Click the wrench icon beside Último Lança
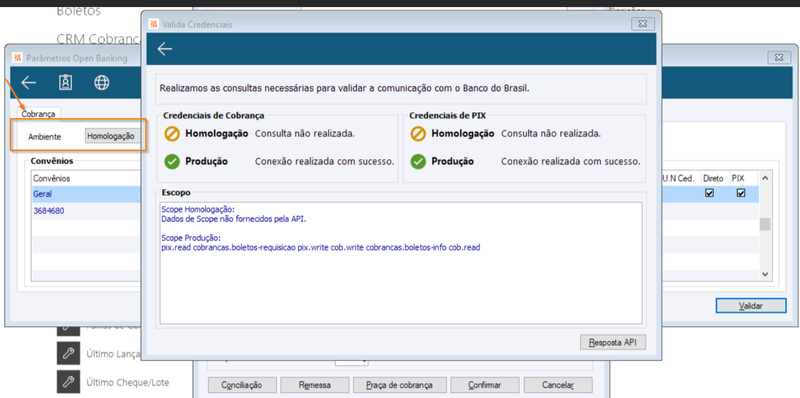 coord(68,353)
